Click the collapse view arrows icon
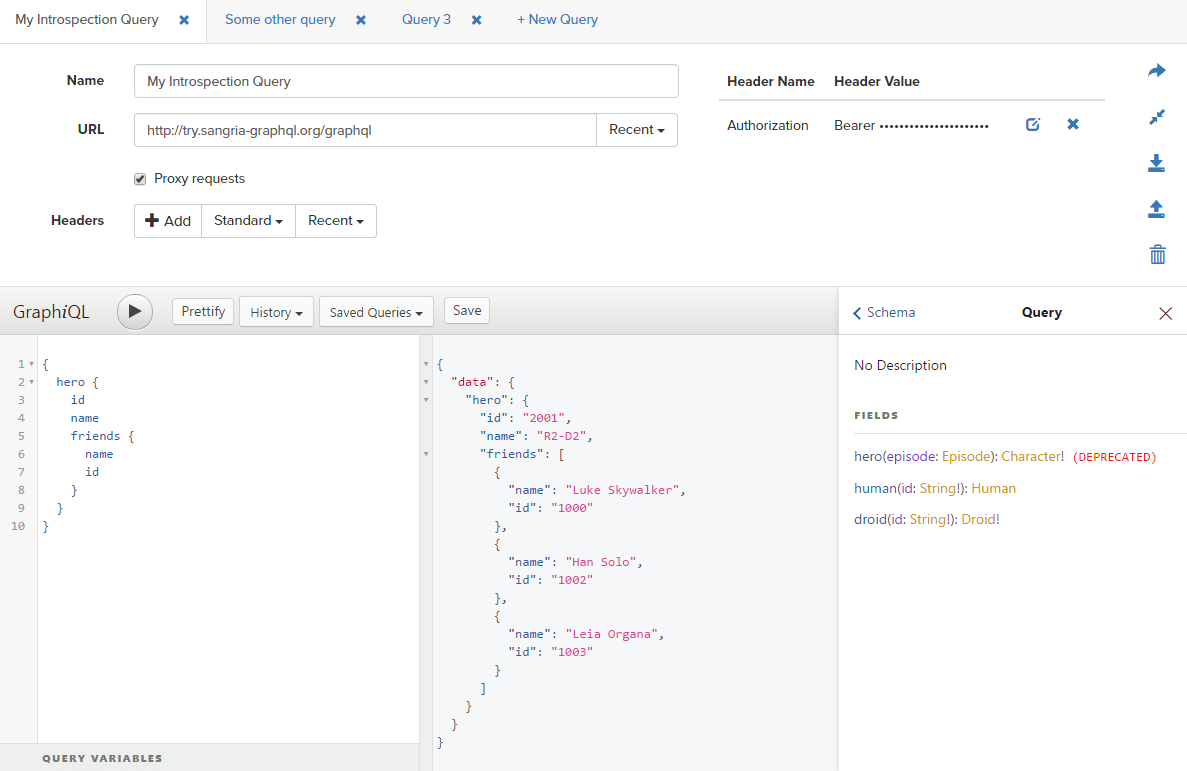The image size is (1187, 771). (x=1156, y=117)
